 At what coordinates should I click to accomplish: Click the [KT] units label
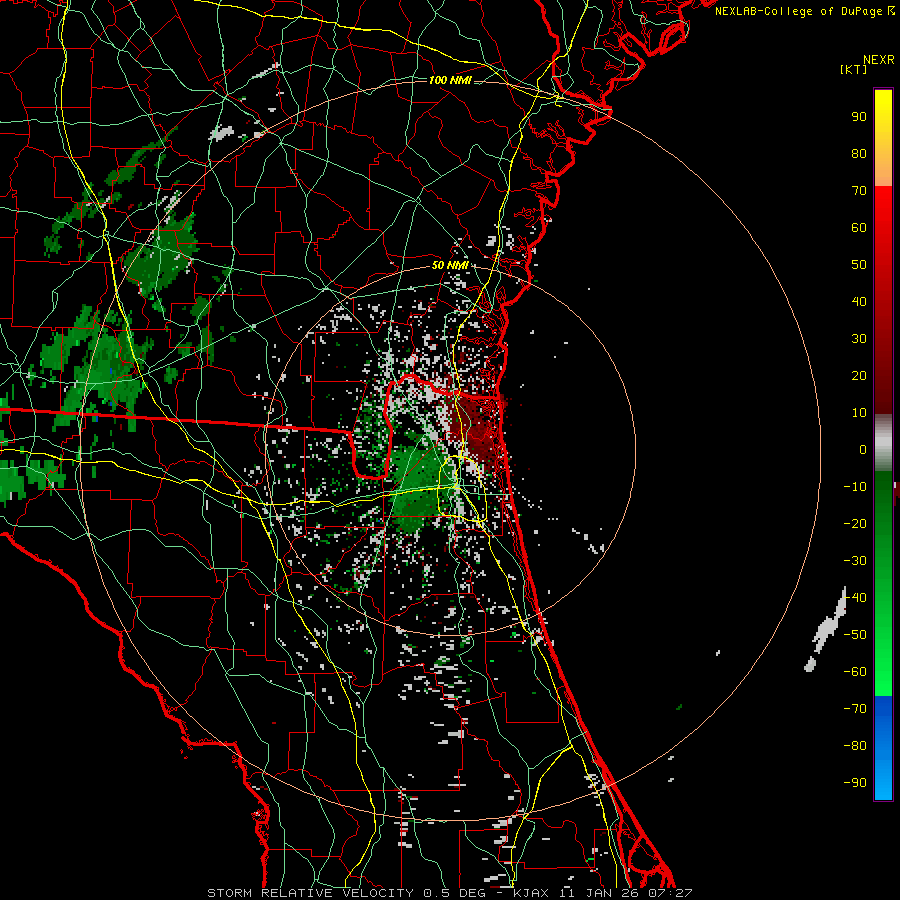click(854, 69)
